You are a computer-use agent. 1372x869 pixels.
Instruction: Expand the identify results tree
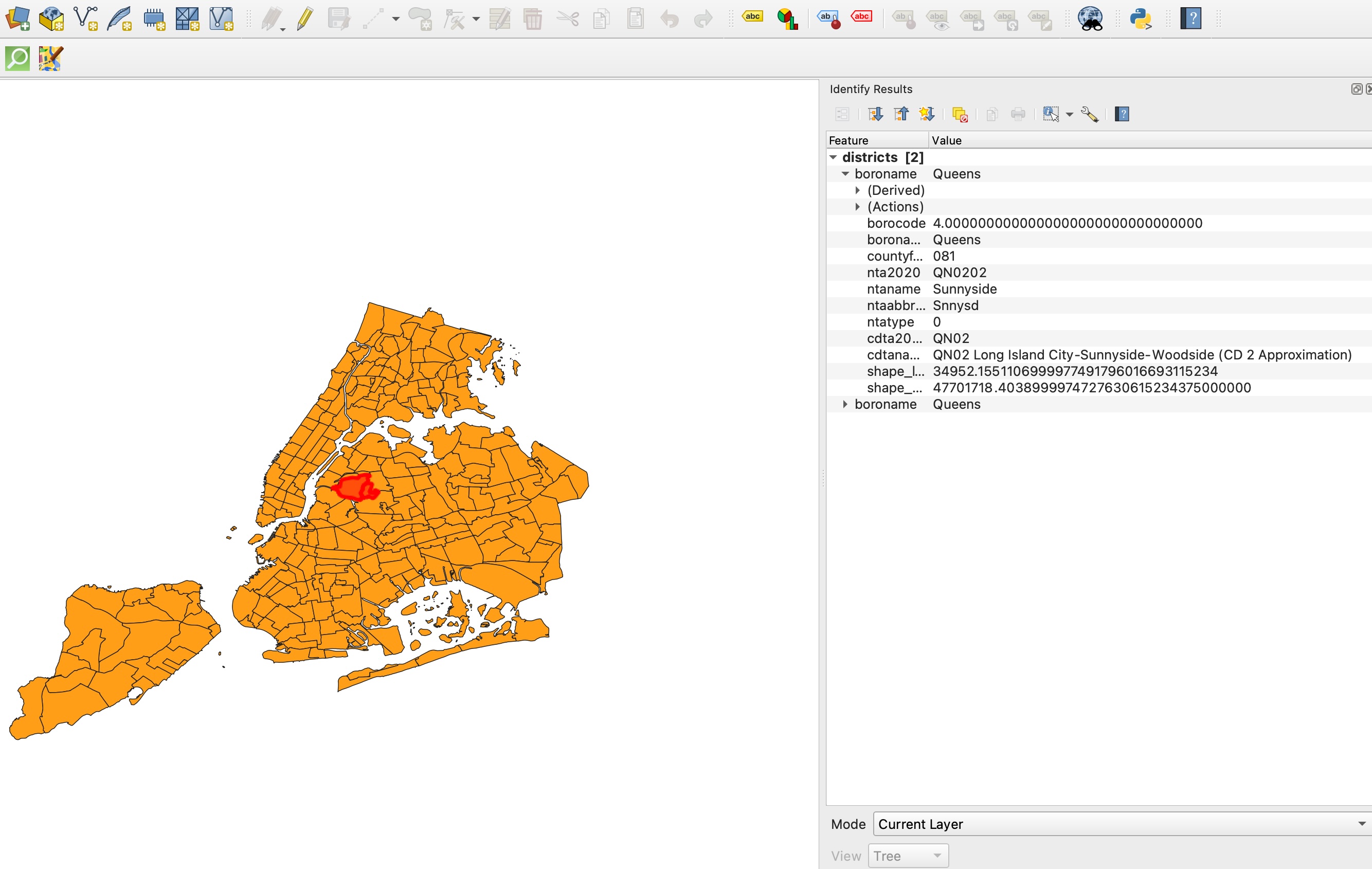point(875,114)
